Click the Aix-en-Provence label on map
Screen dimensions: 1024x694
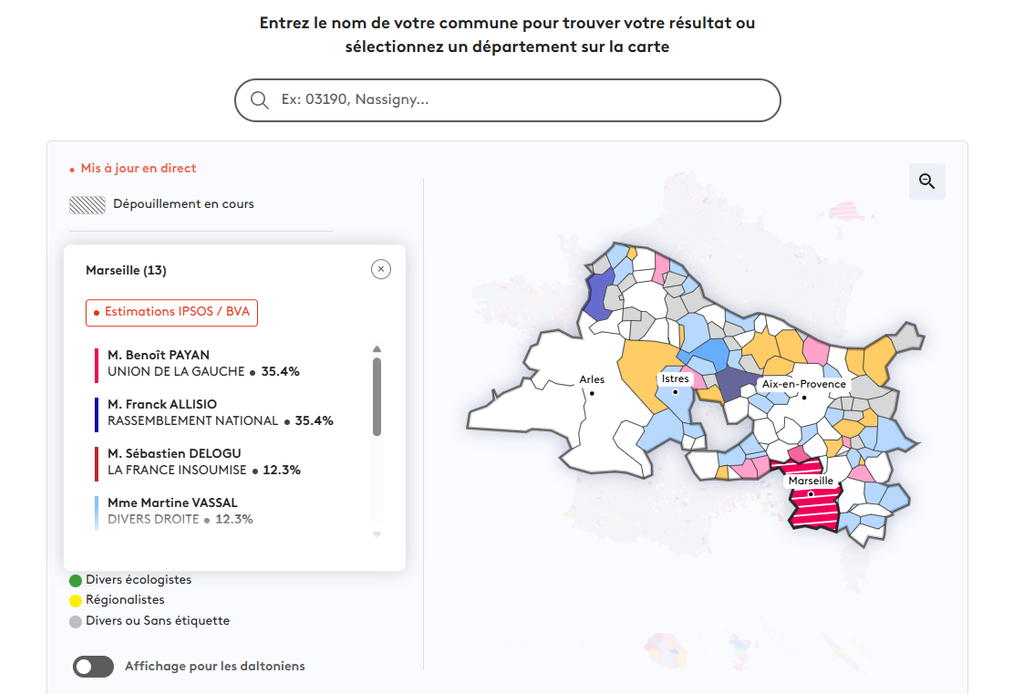[804, 384]
